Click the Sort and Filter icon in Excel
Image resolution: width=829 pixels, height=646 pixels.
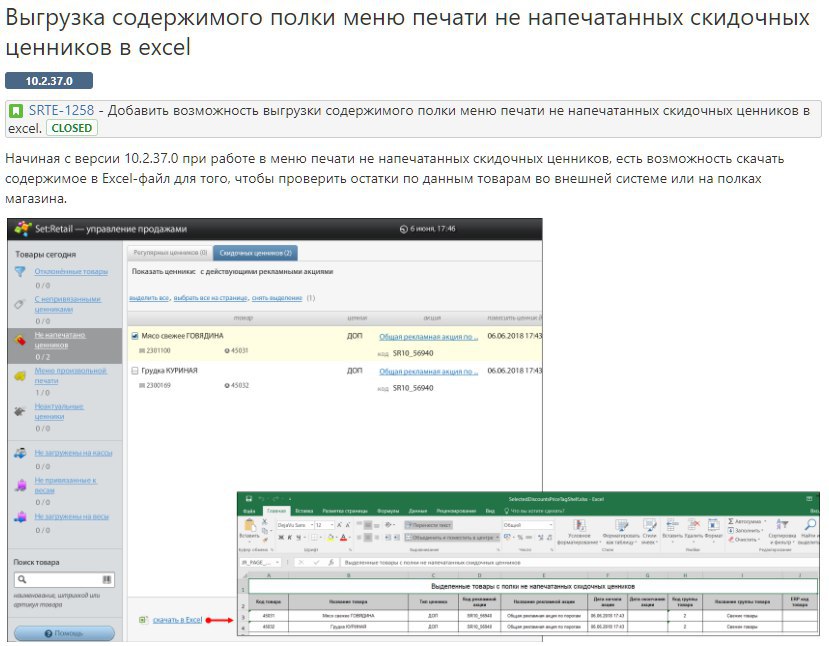pyautogui.click(x=782, y=524)
